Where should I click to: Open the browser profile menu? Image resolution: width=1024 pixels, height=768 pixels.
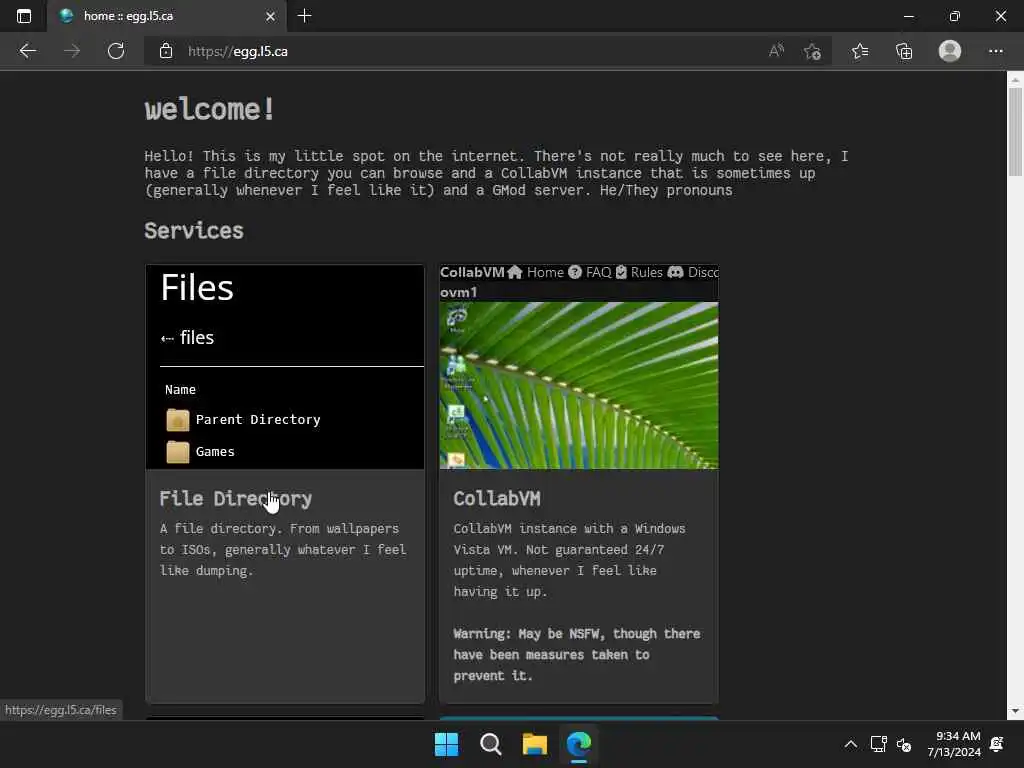(950, 51)
